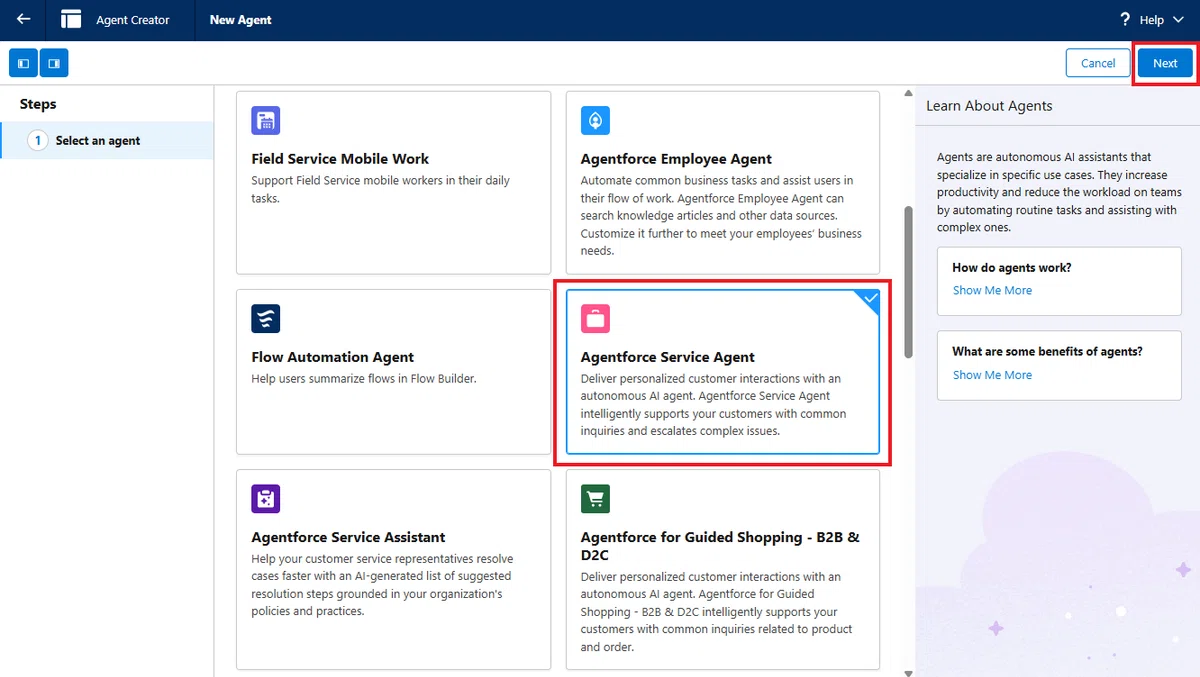
Task: Click the back arrow in the header
Action: (23, 19)
